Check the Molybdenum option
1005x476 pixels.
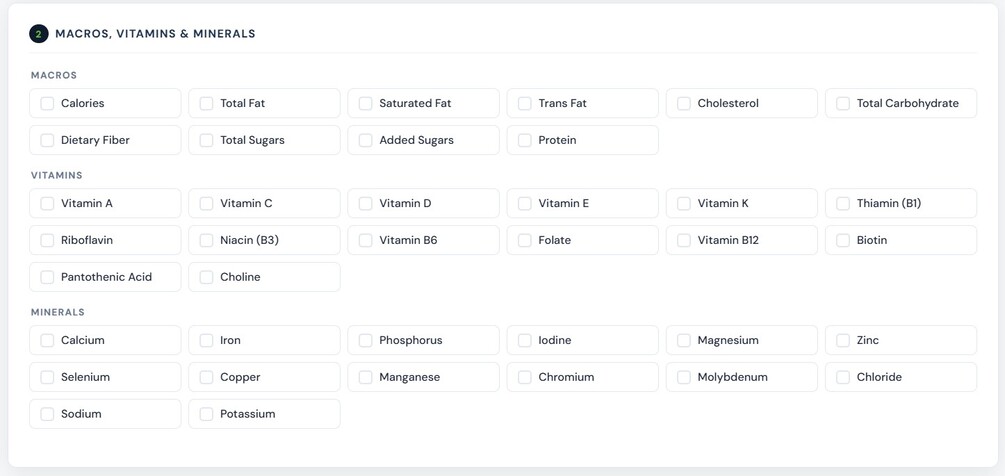[x=684, y=377]
